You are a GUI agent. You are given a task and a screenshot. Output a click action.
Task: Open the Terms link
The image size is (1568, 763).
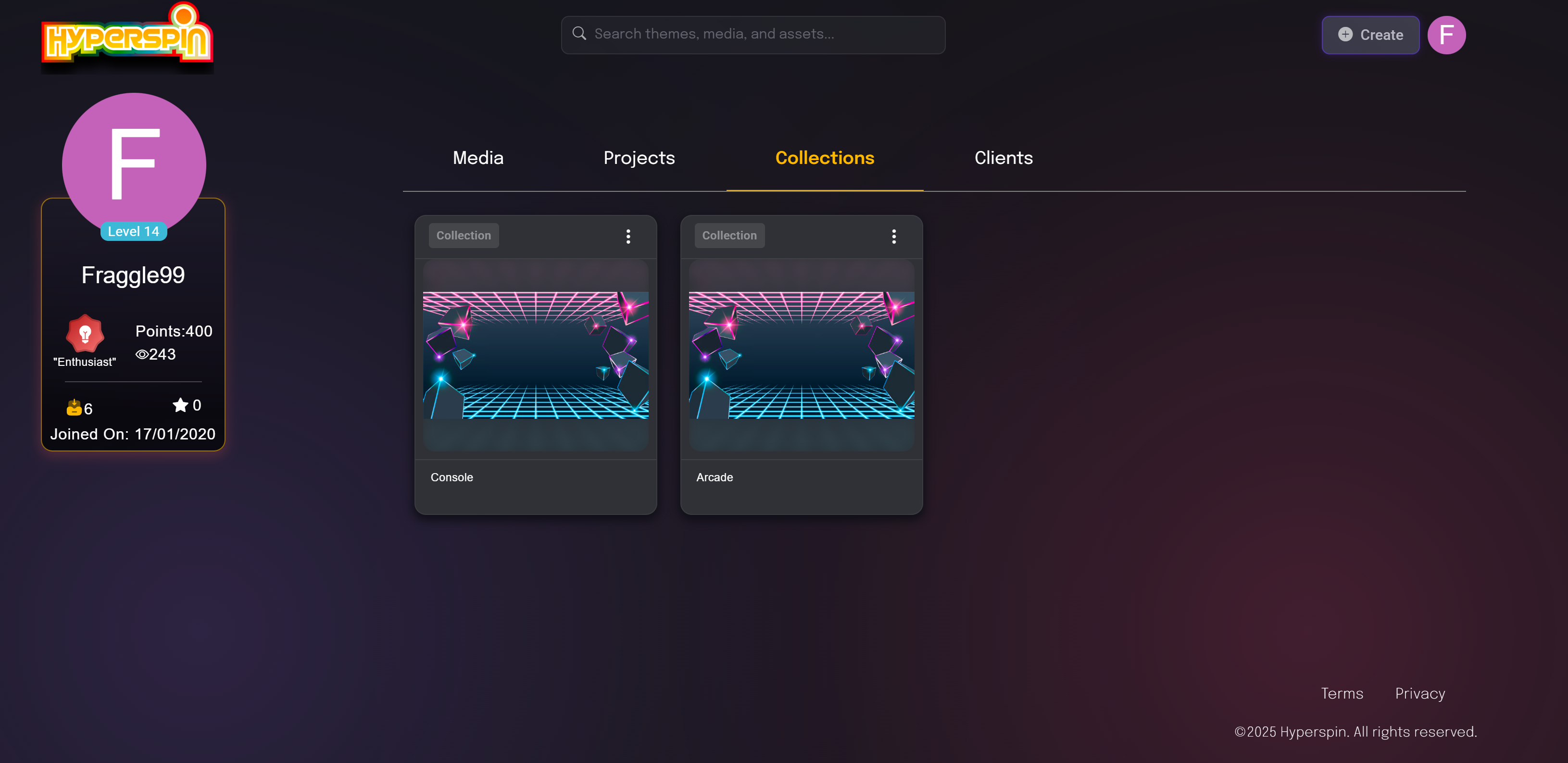point(1341,693)
